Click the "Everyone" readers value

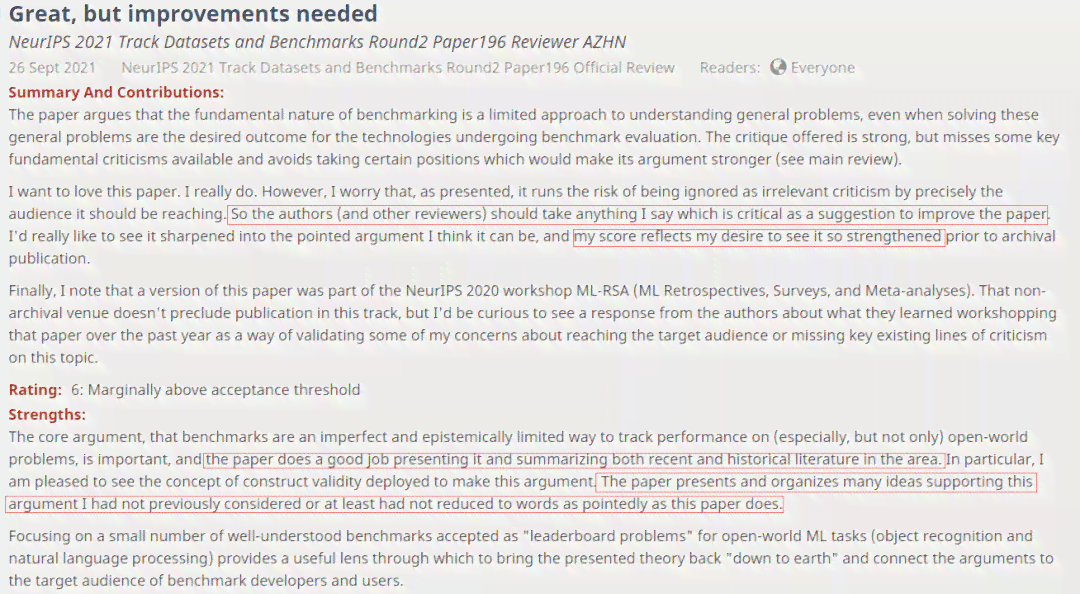tap(822, 68)
